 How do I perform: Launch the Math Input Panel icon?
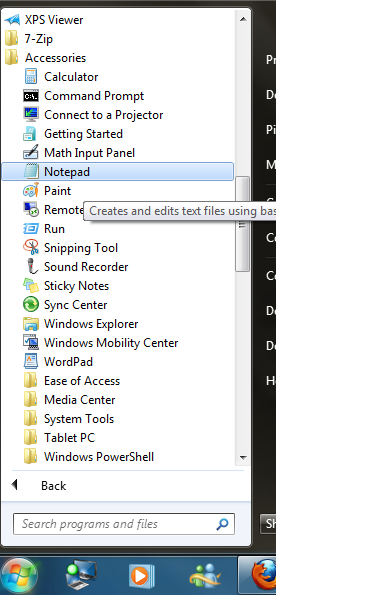point(31,152)
